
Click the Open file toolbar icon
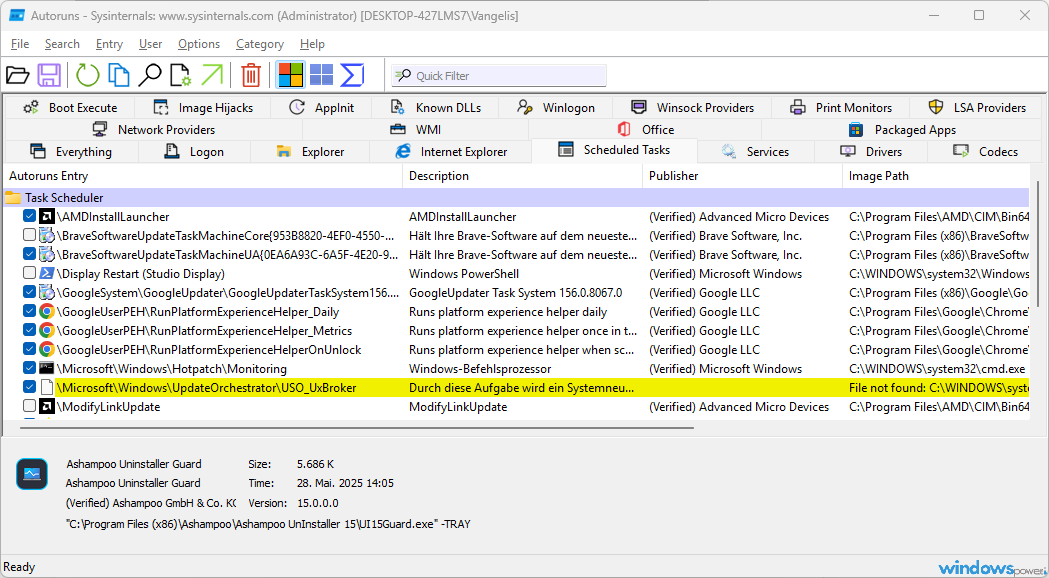click(x=17, y=75)
